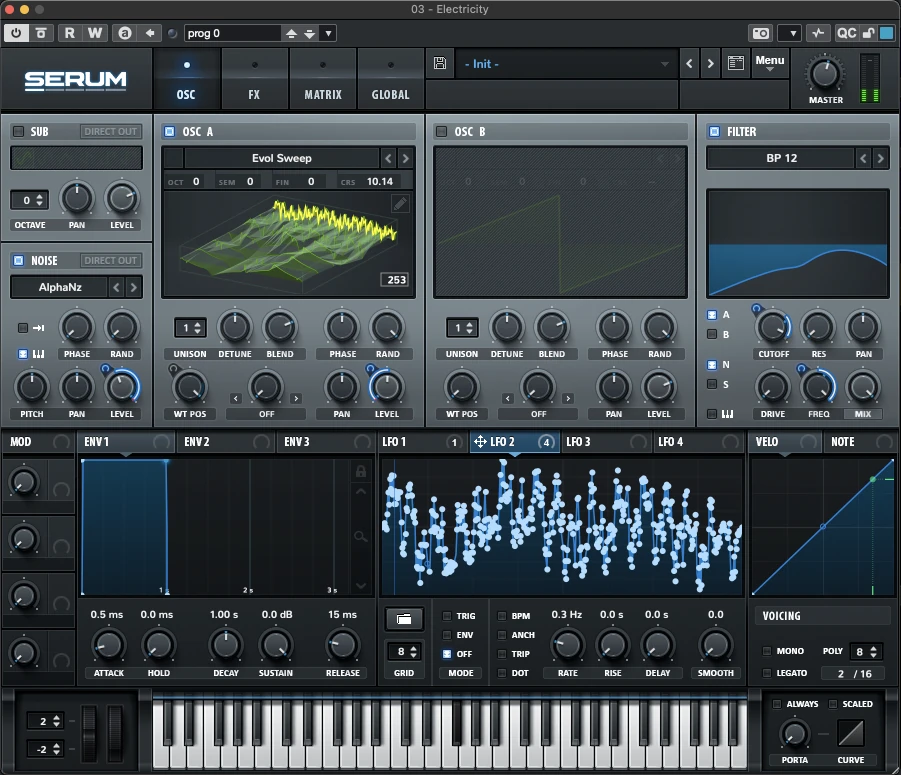901x775 pixels.
Task: Switch to the MATRIX tab
Action: [x=322, y=79]
